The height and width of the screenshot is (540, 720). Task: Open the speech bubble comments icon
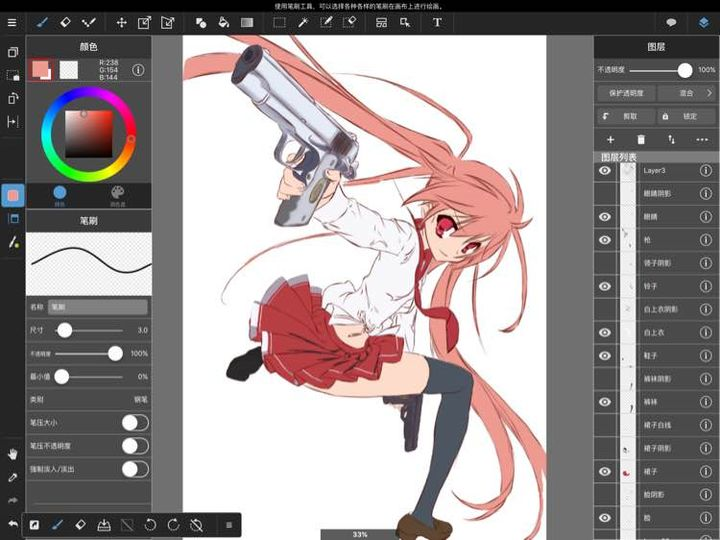[x=671, y=22]
